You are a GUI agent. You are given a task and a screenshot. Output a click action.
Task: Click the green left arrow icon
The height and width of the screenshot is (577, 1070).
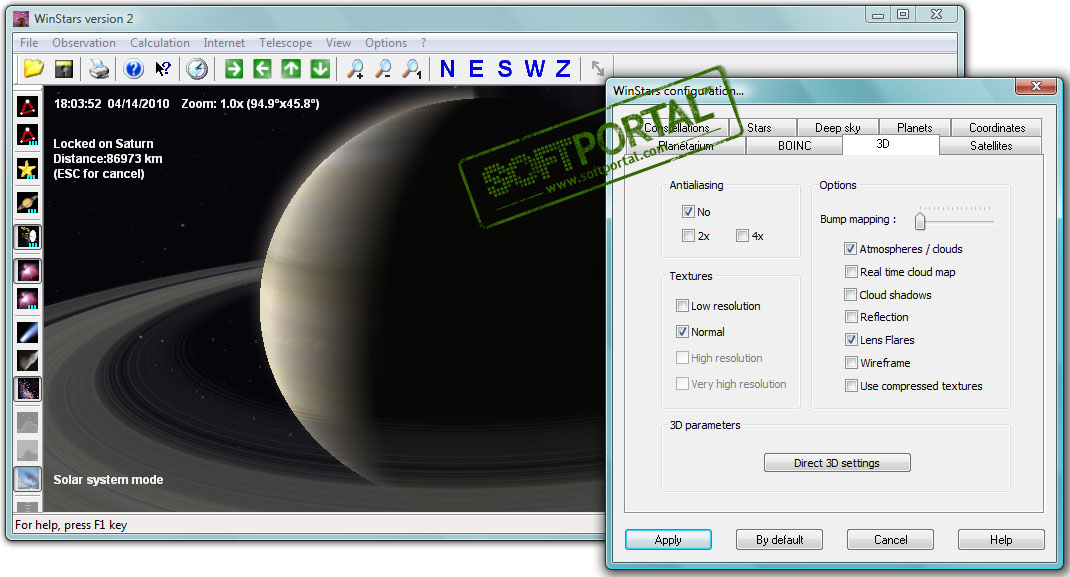(x=263, y=69)
